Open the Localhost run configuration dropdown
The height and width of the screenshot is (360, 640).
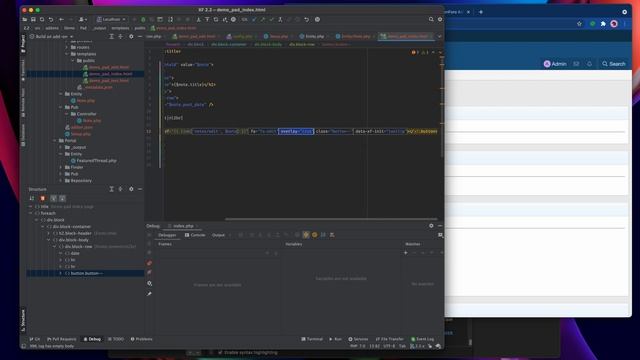[x=111, y=19]
